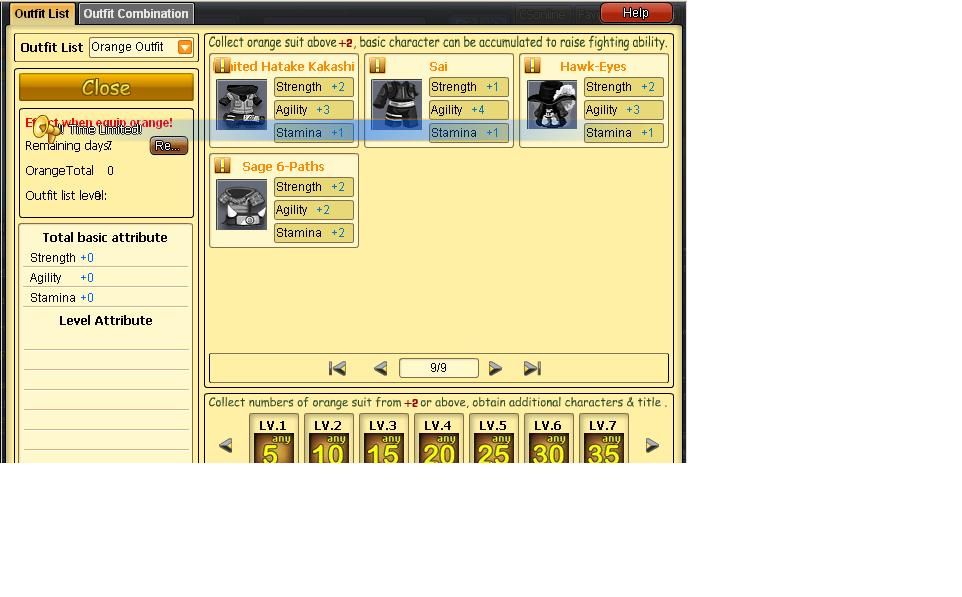This screenshot has height=597, width=962.
Task: Click the exclamation icon on Sage 6-Paths card
Action: [x=222, y=165]
